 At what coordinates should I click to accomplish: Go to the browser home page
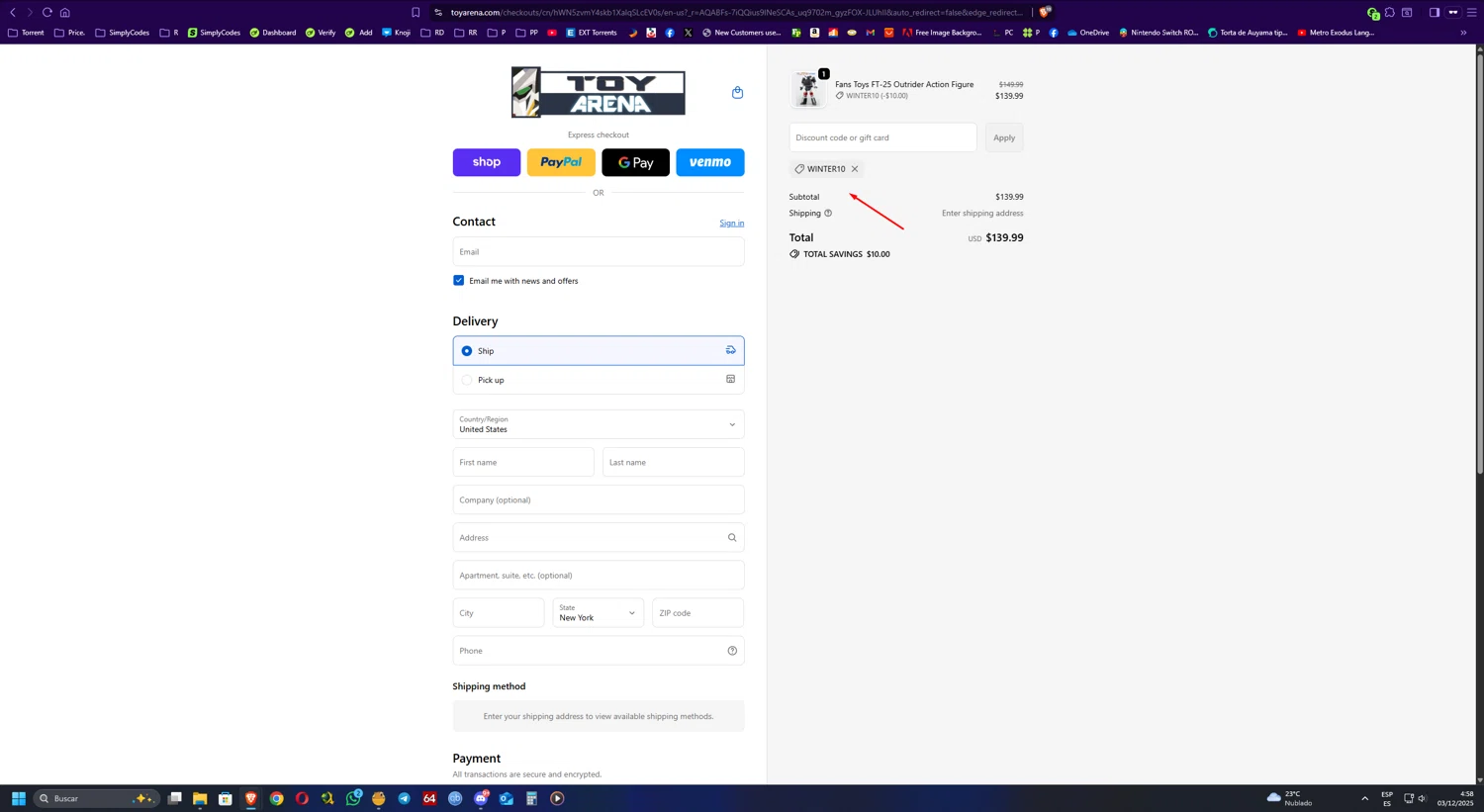pos(65,12)
